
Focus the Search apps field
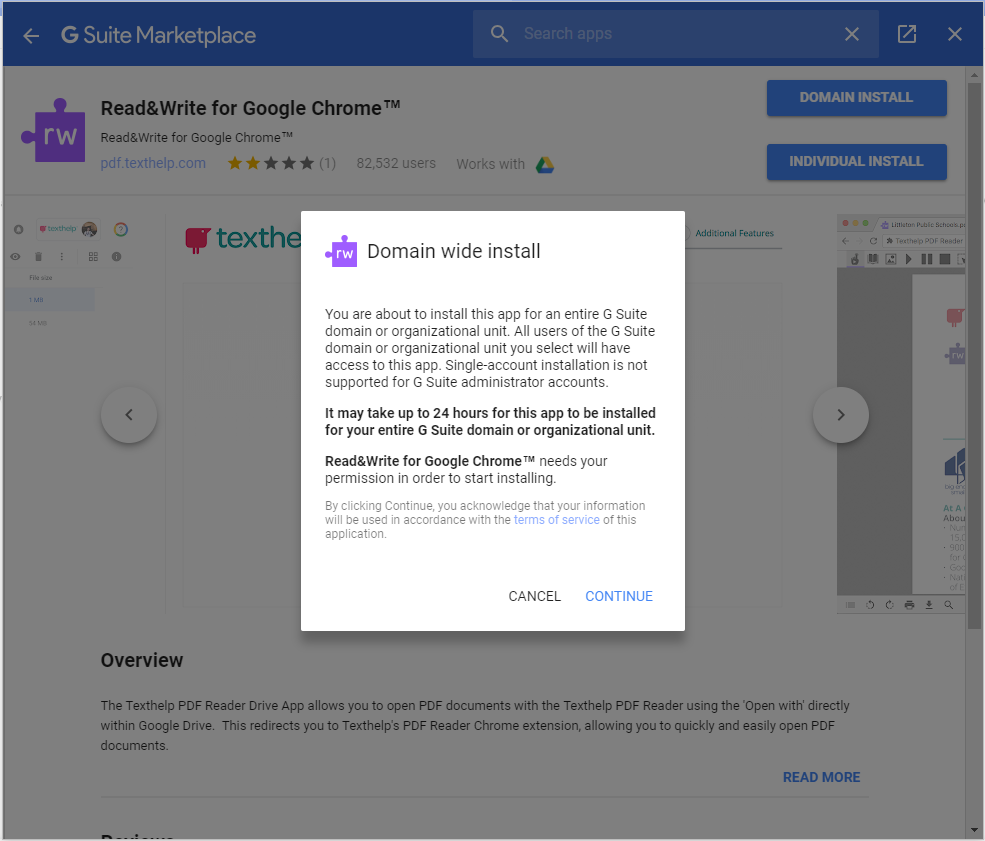[x=675, y=34]
